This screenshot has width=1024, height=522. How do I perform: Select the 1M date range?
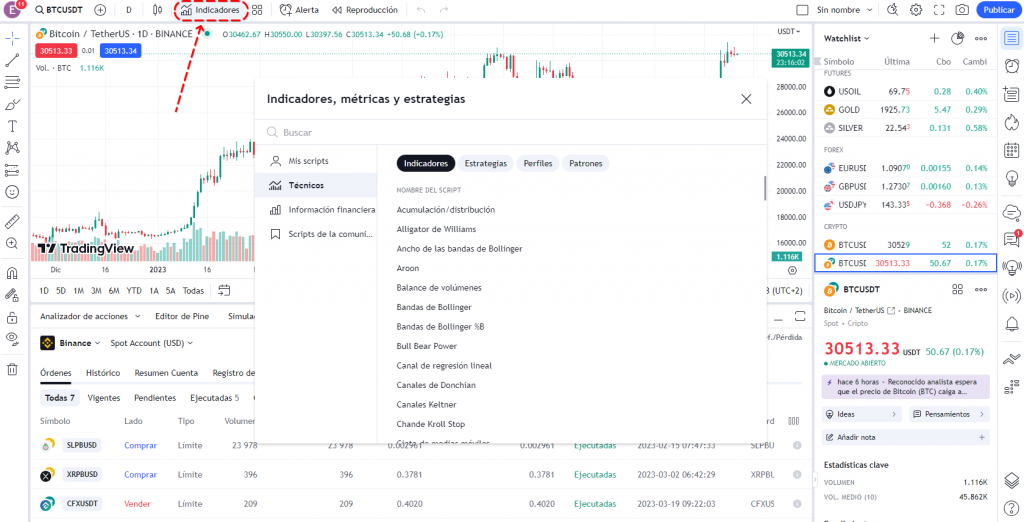tap(78, 291)
